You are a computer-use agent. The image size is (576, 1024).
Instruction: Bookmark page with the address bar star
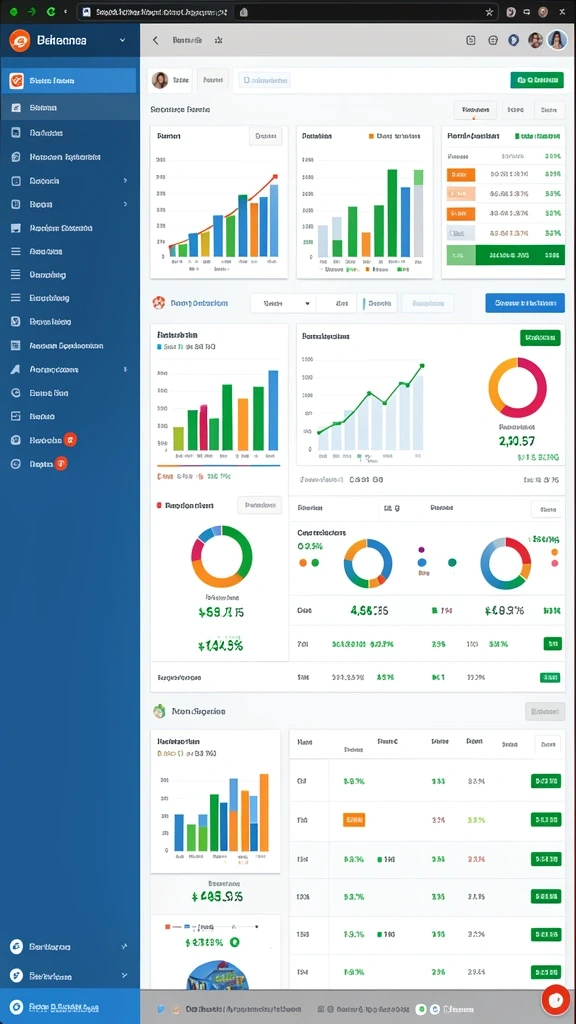pyautogui.click(x=489, y=12)
